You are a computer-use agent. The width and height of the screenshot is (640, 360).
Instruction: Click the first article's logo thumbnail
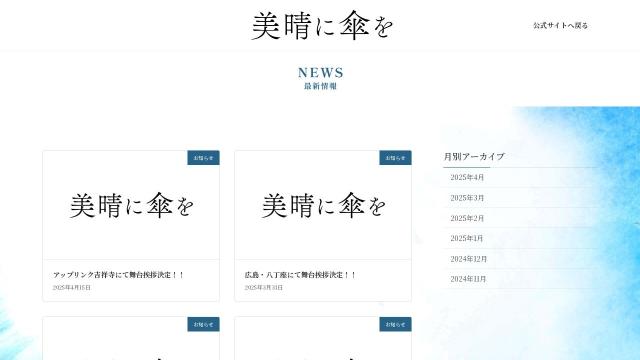(x=131, y=205)
